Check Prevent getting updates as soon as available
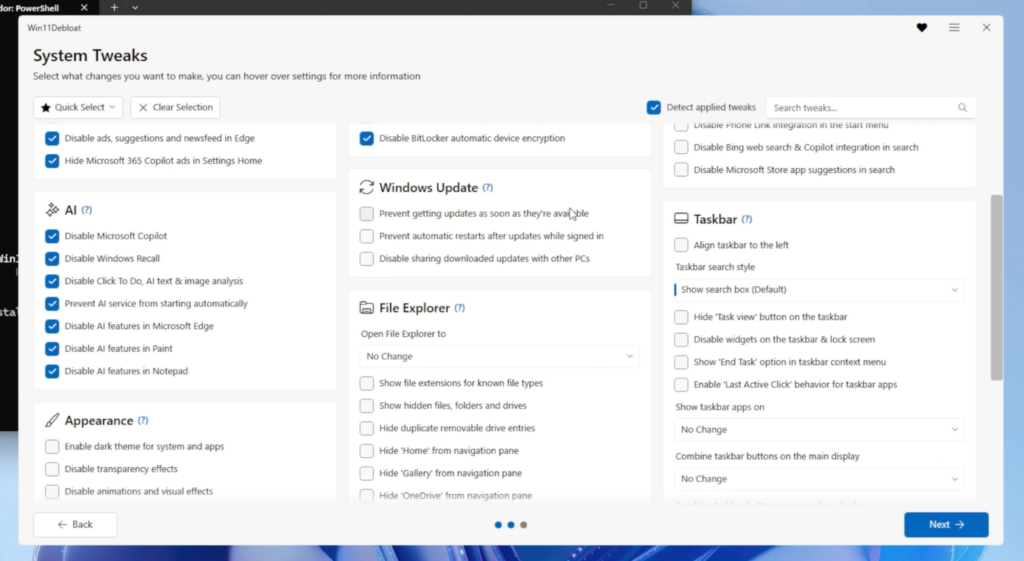This screenshot has width=1024, height=561. click(367, 214)
